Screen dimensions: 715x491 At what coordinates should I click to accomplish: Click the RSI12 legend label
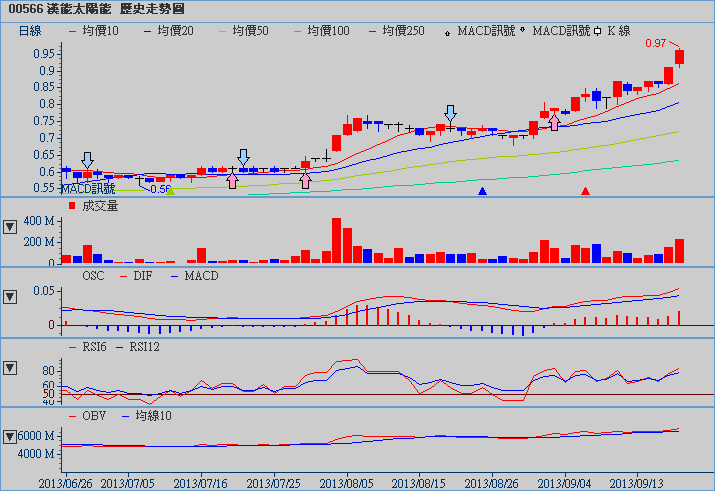click(144, 346)
